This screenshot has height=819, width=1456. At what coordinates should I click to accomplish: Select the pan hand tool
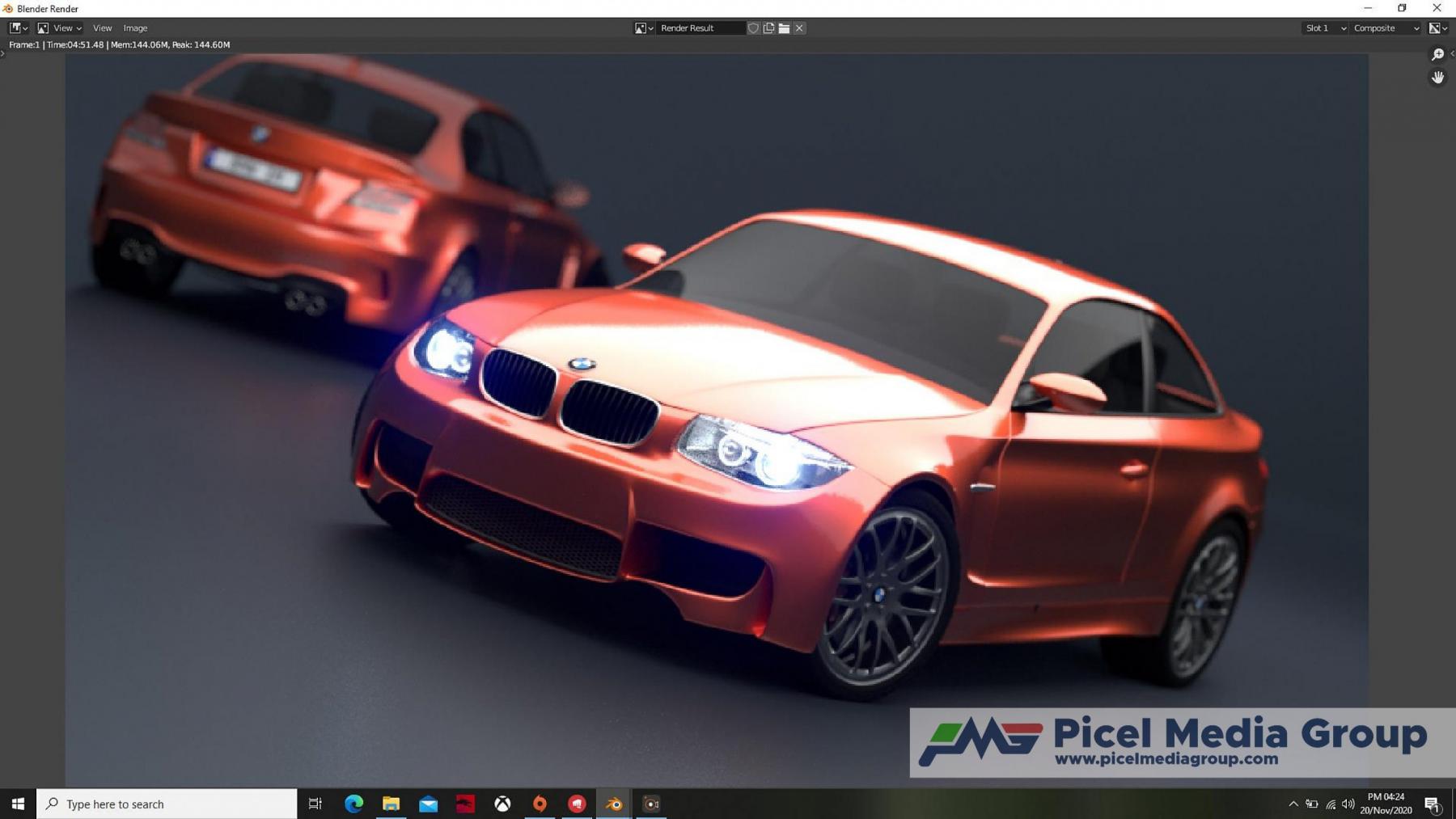pyautogui.click(x=1437, y=78)
